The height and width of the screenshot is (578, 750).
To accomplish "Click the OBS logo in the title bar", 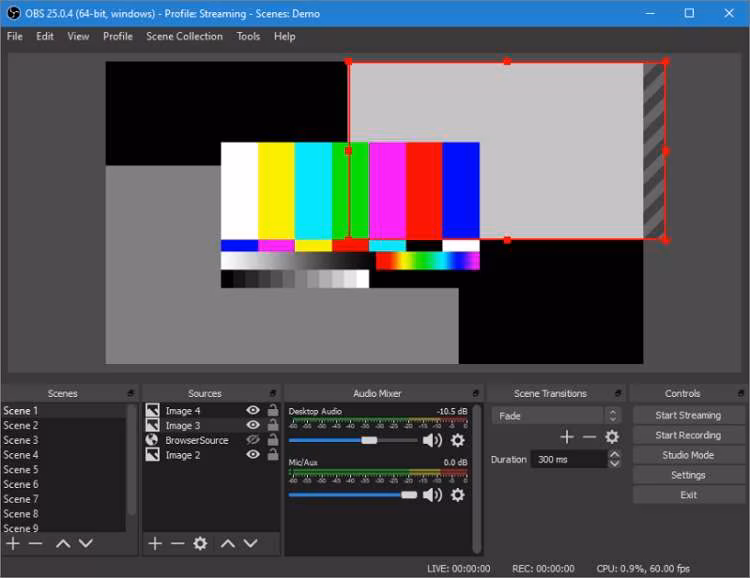I will click(13, 13).
